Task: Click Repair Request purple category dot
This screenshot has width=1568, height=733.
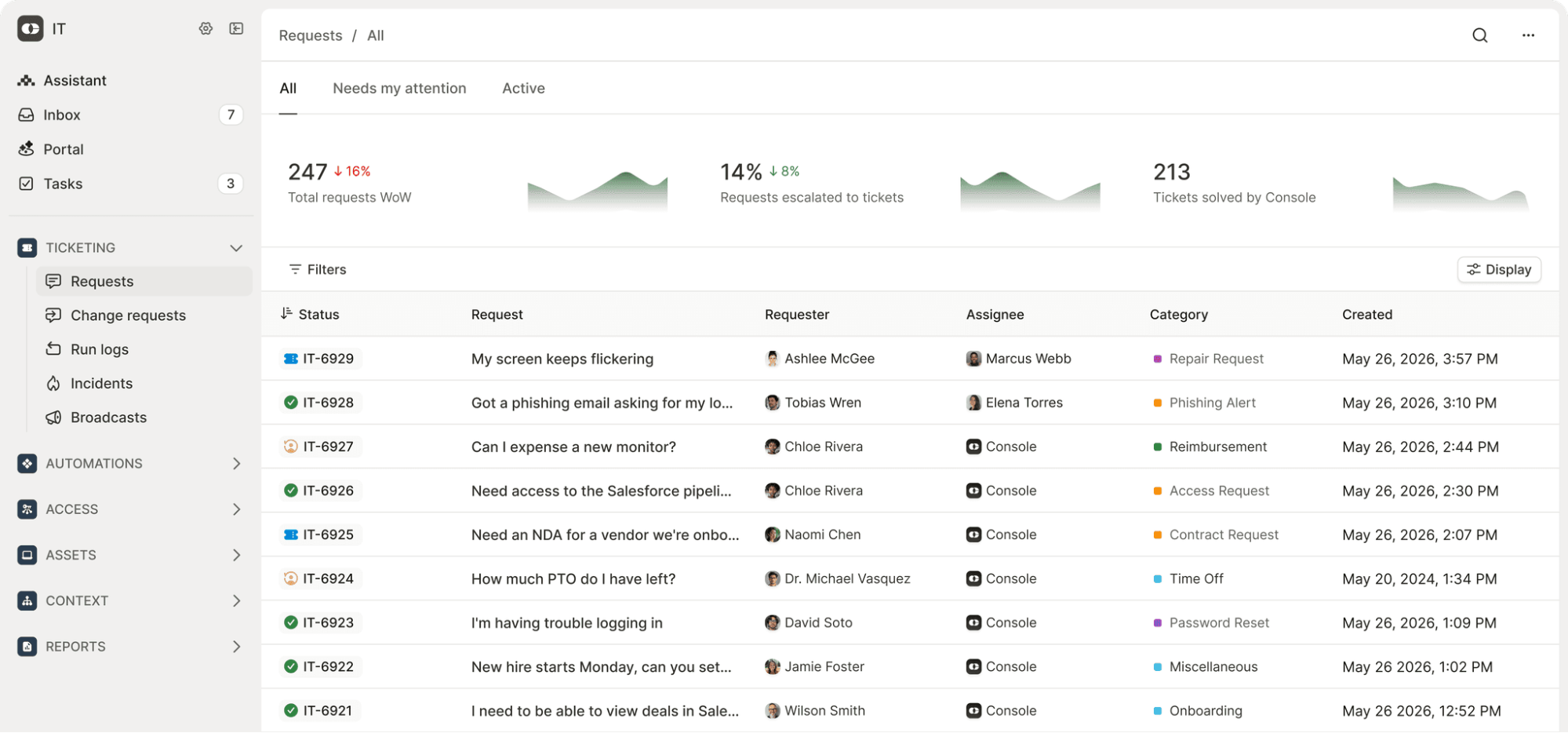Action: click(1157, 359)
